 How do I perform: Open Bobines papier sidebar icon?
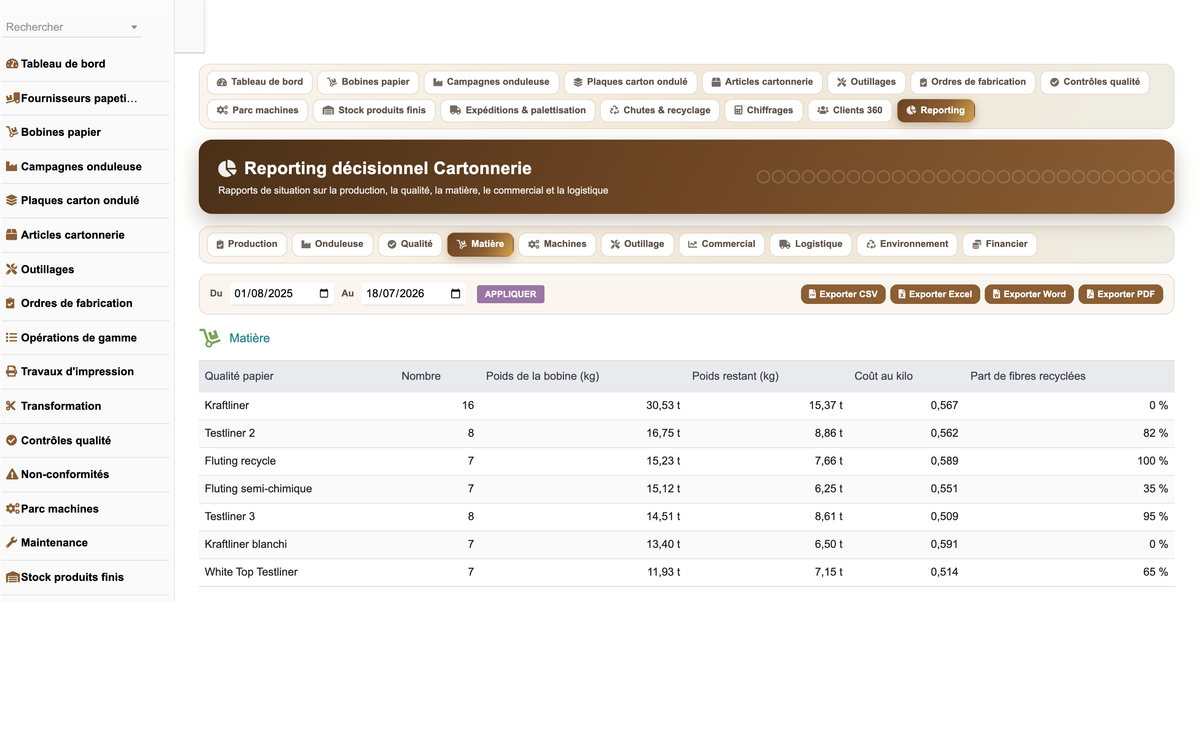(12, 132)
